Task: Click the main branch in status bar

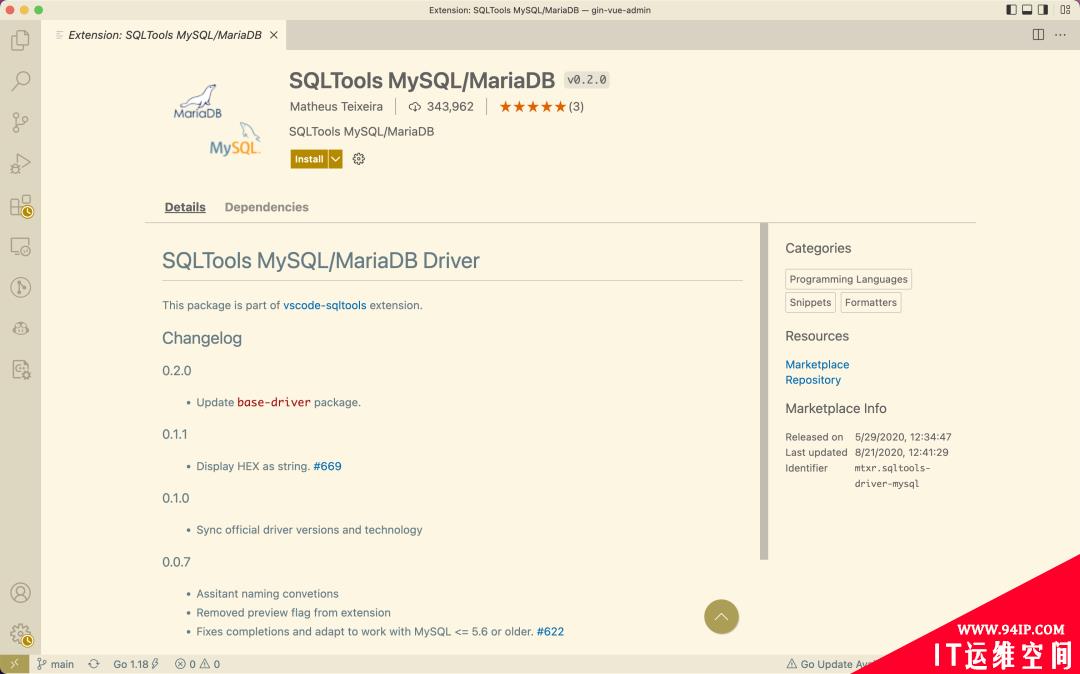Action: pyautogui.click(x=55, y=664)
